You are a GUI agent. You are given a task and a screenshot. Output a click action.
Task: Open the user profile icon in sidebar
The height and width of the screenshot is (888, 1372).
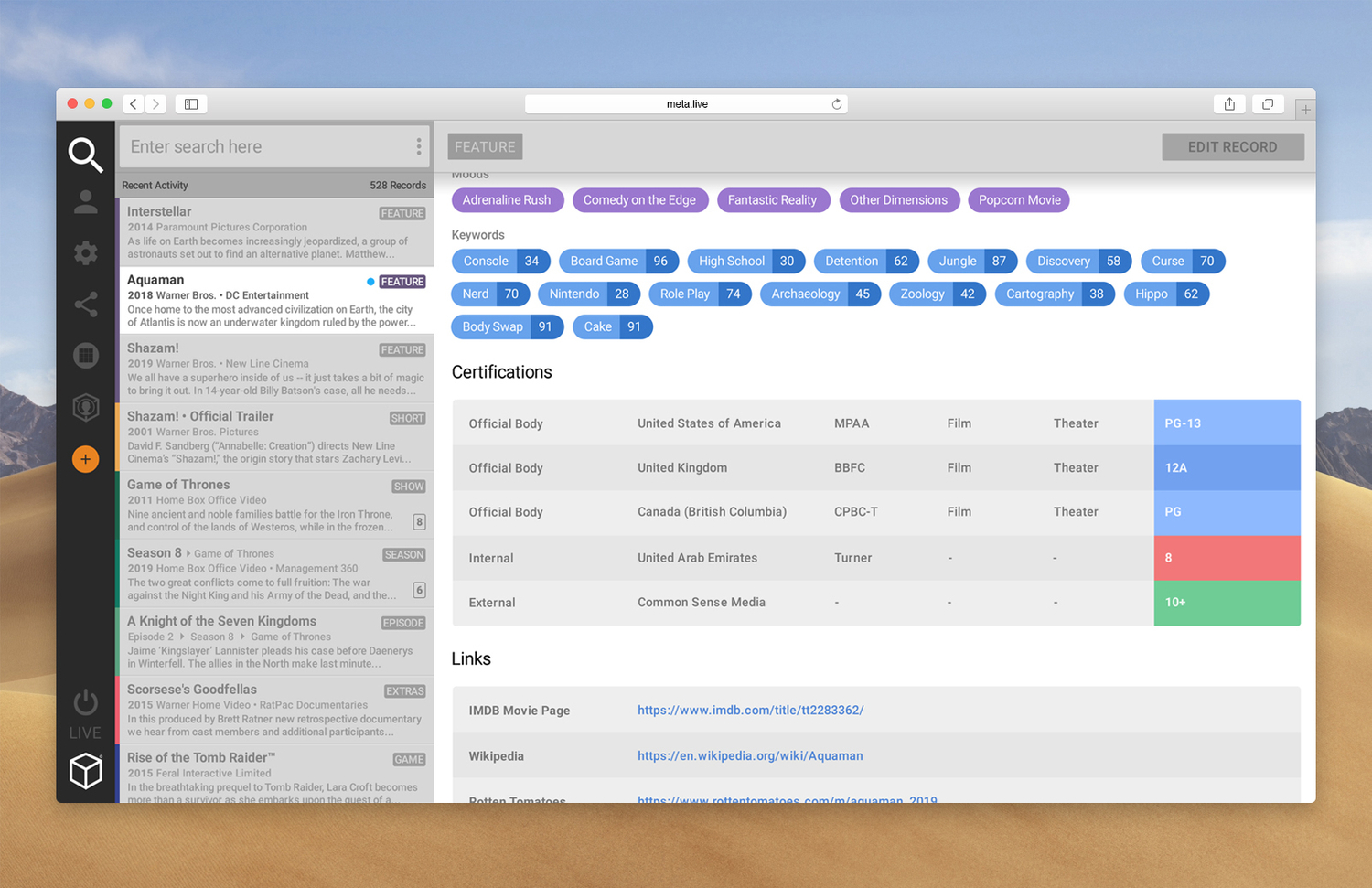(x=85, y=202)
